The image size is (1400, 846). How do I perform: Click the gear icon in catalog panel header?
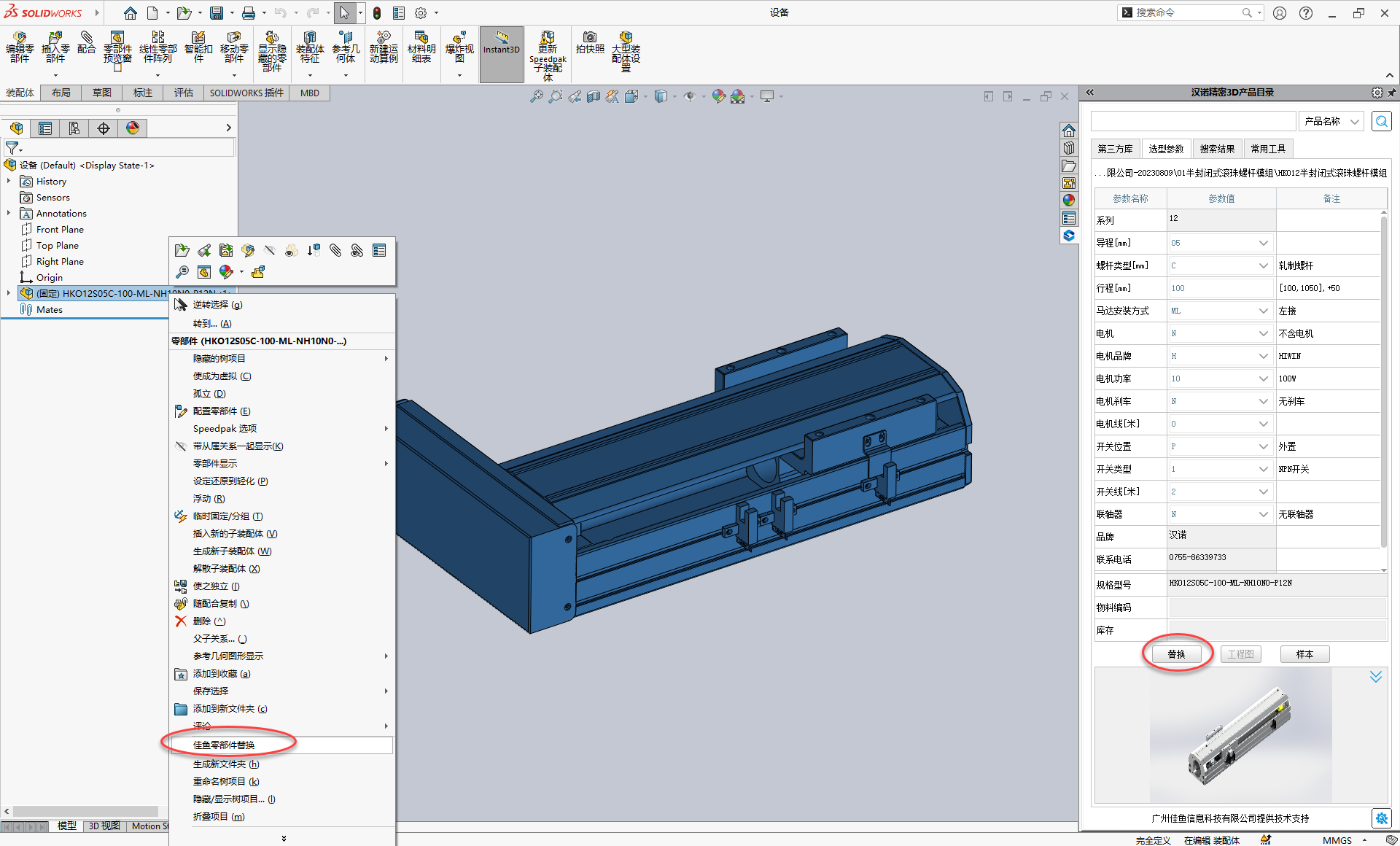tap(1377, 93)
